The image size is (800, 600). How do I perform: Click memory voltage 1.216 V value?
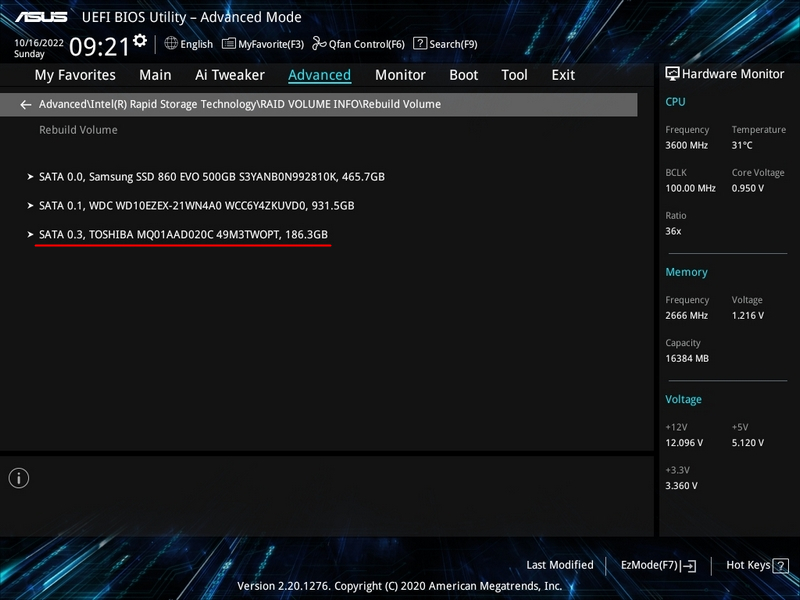click(747, 316)
